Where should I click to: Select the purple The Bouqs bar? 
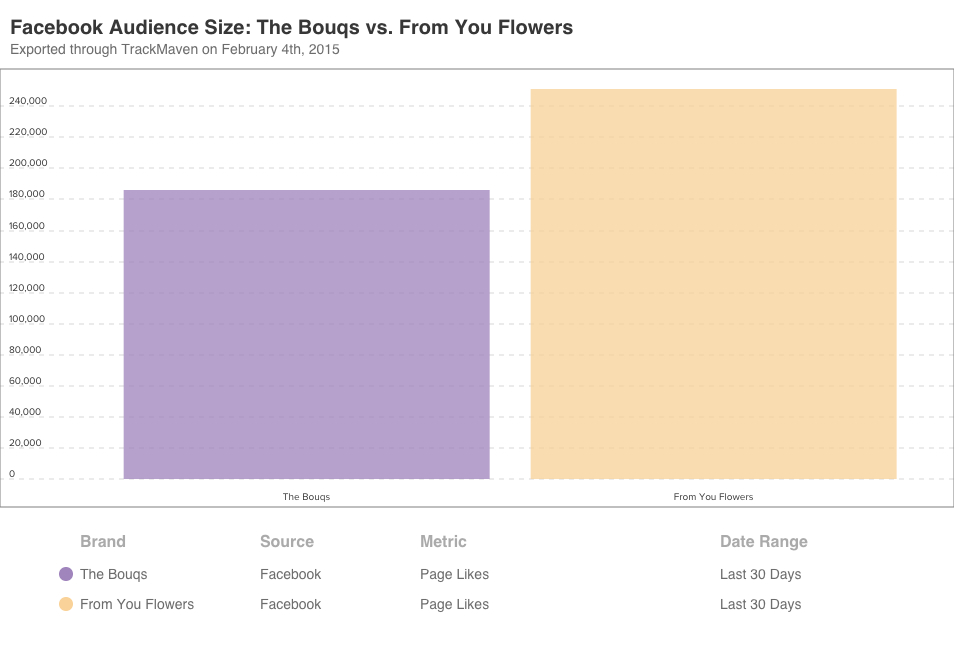pyautogui.click(x=306, y=334)
